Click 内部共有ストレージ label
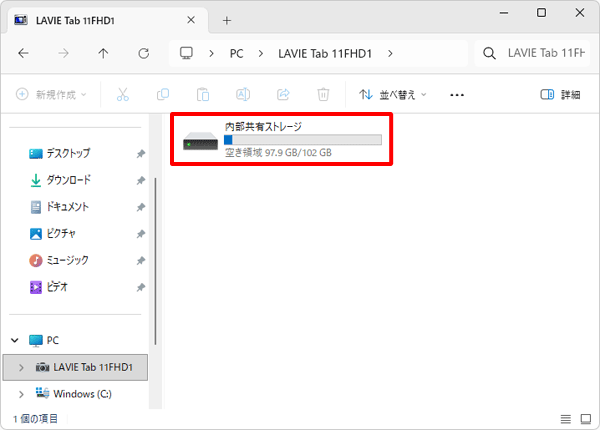 pyautogui.click(x=263, y=127)
